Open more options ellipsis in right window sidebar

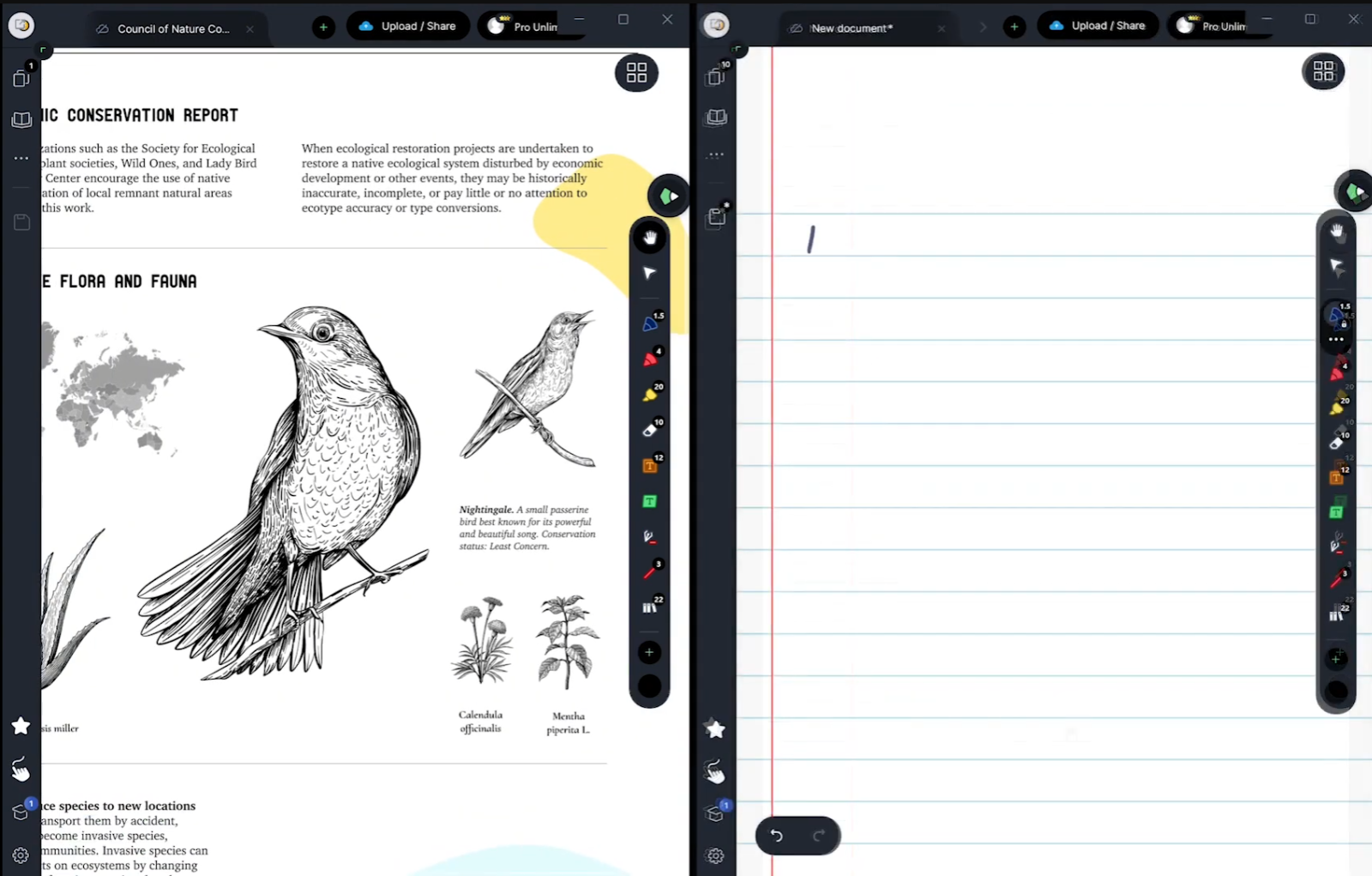716,155
